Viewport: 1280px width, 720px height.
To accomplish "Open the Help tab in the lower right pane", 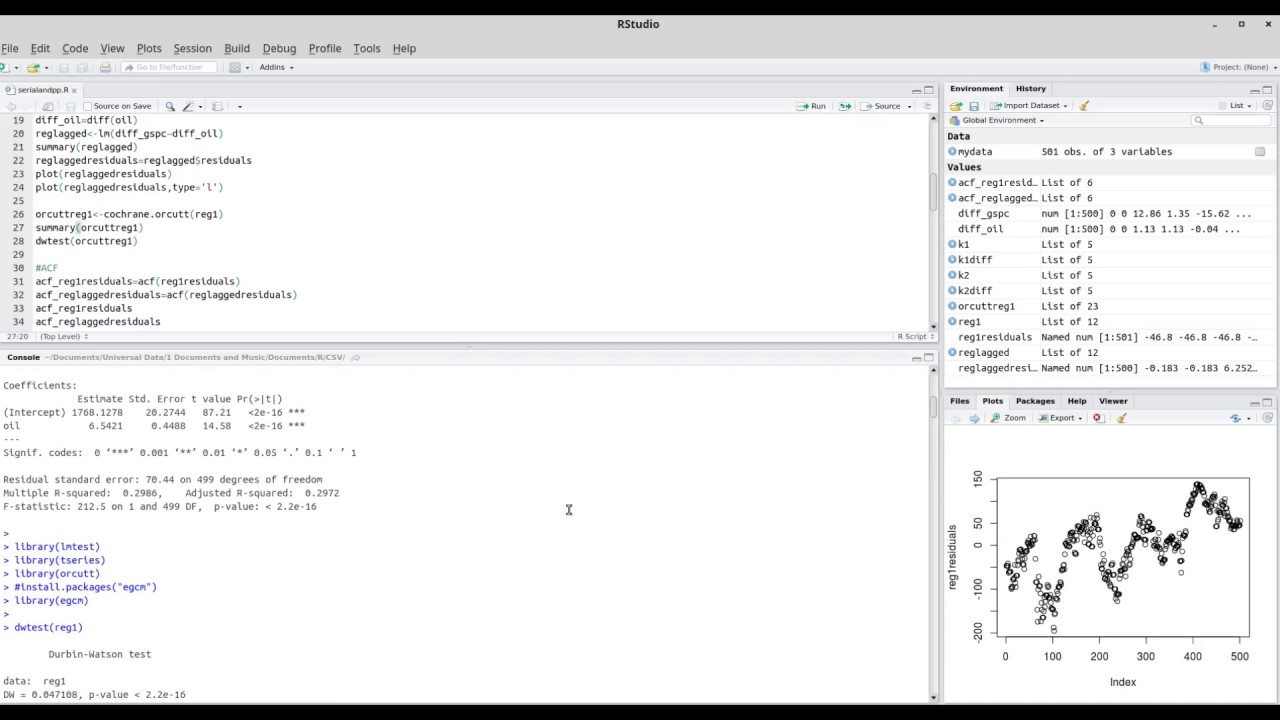I will (1077, 401).
